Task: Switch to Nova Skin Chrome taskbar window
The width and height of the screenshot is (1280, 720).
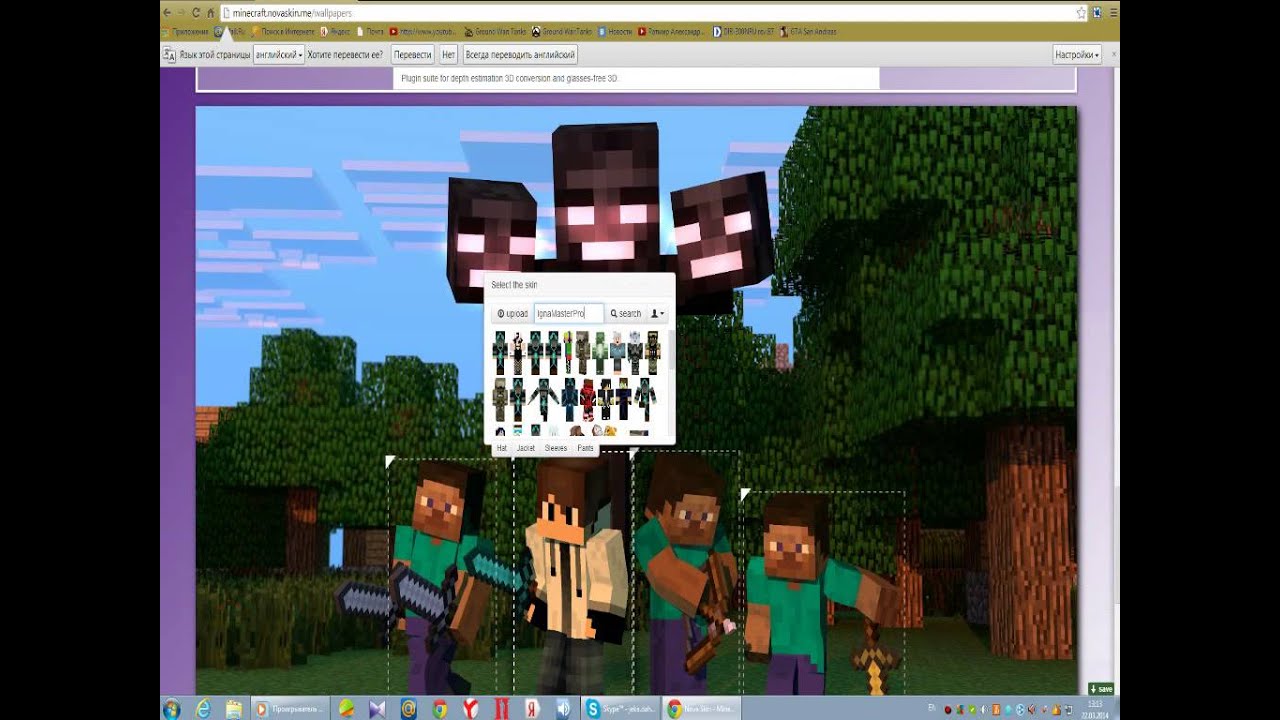Action: coord(702,708)
